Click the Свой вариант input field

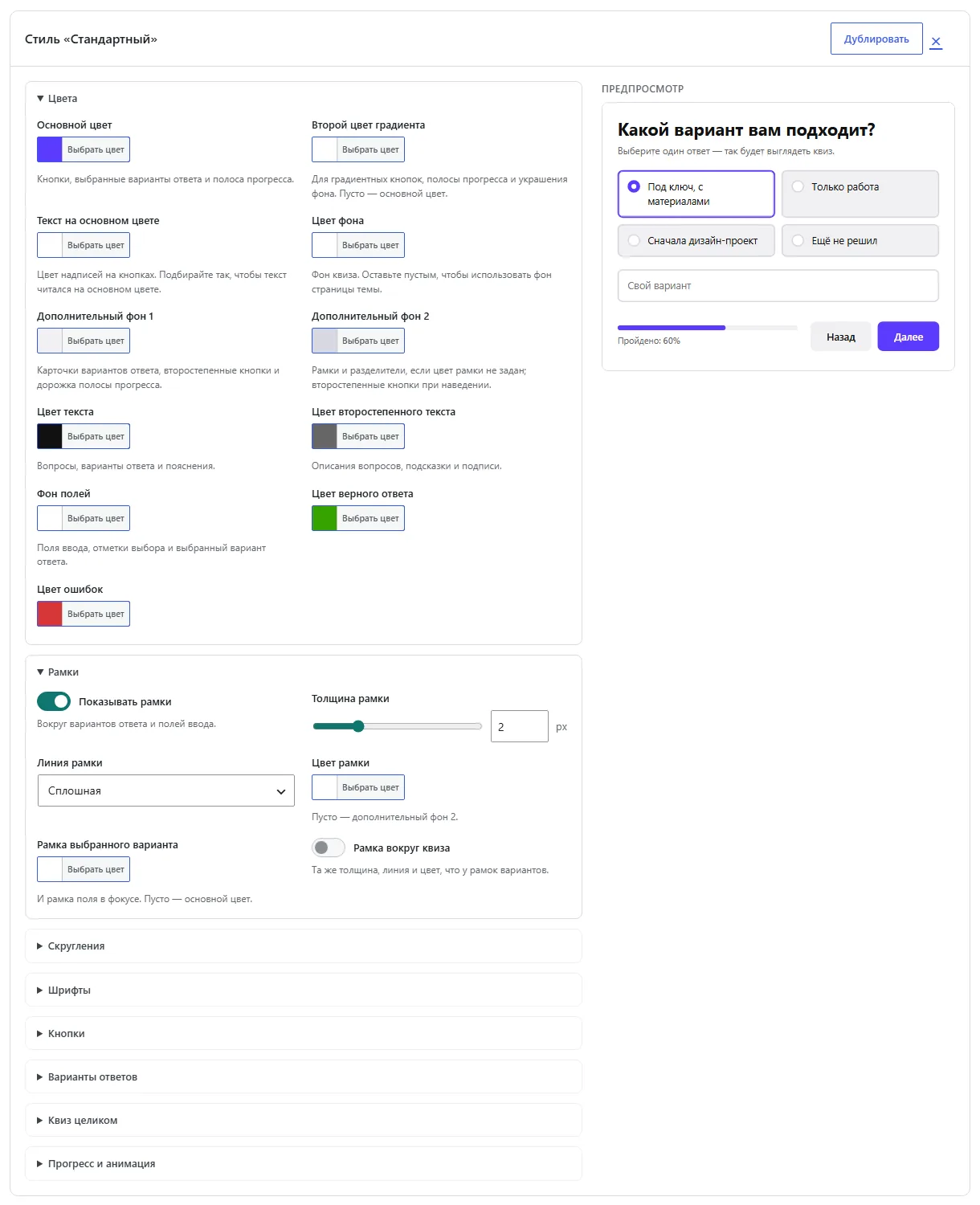pyautogui.click(x=778, y=285)
